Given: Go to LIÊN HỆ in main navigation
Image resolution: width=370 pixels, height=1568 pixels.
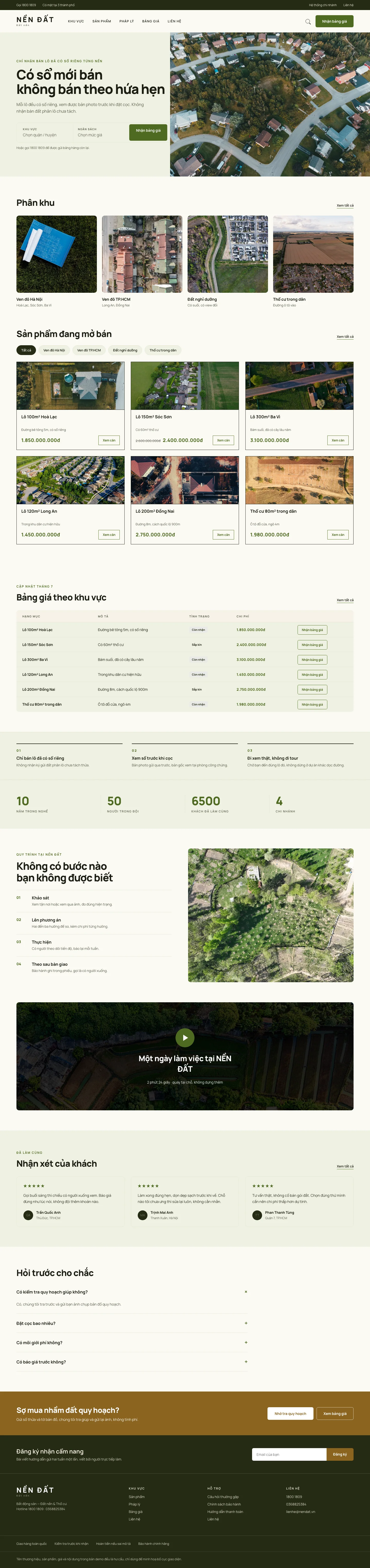Looking at the screenshot, I should tap(174, 21).
